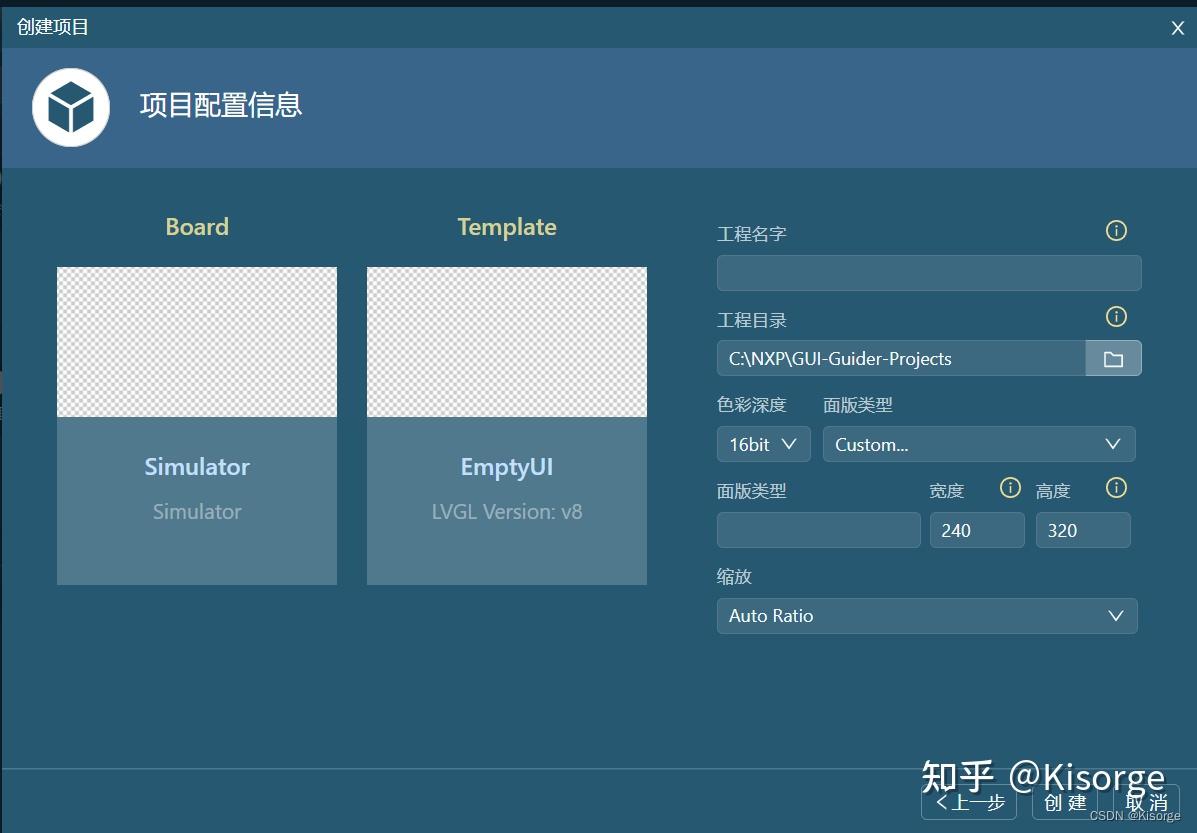The image size is (1197, 833).
Task: Click the 宽度 field showing 240
Action: click(976, 530)
